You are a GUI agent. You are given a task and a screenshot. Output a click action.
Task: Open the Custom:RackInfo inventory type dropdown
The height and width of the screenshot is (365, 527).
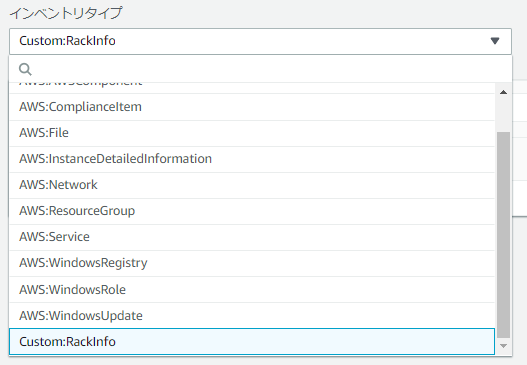(x=260, y=41)
